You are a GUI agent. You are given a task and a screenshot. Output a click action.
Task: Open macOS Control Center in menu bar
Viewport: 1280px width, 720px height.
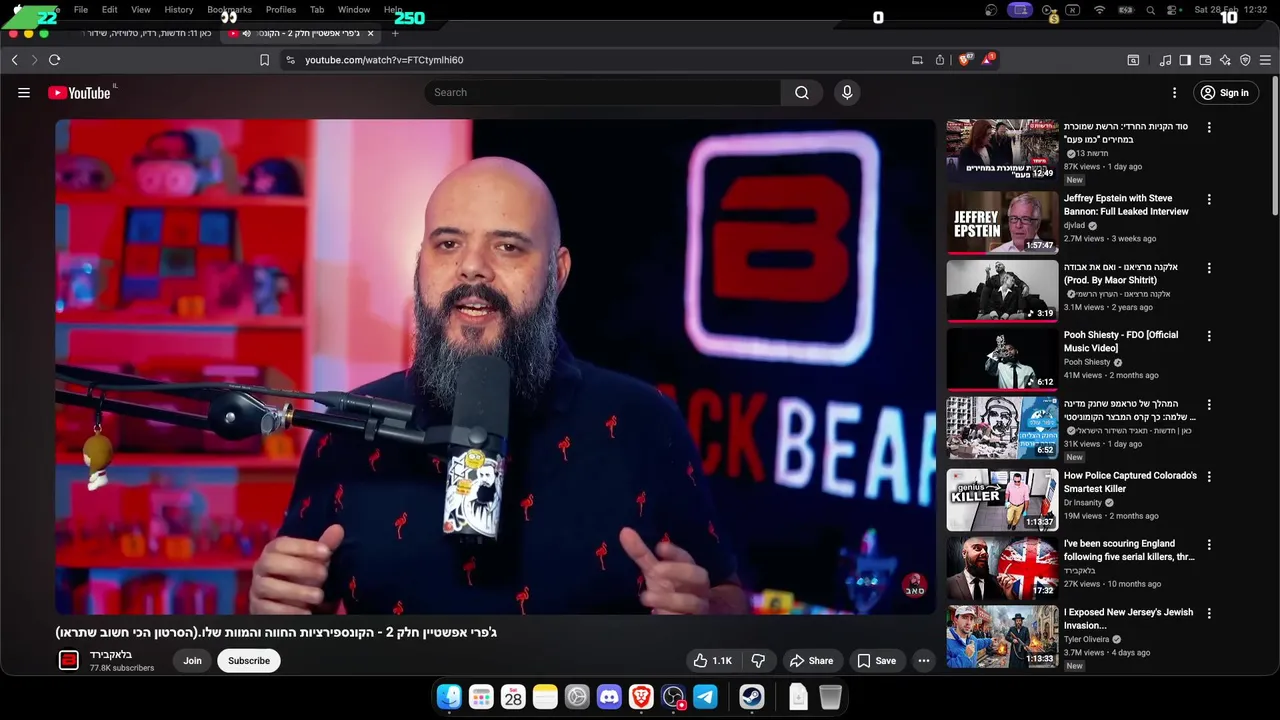(x=1171, y=10)
